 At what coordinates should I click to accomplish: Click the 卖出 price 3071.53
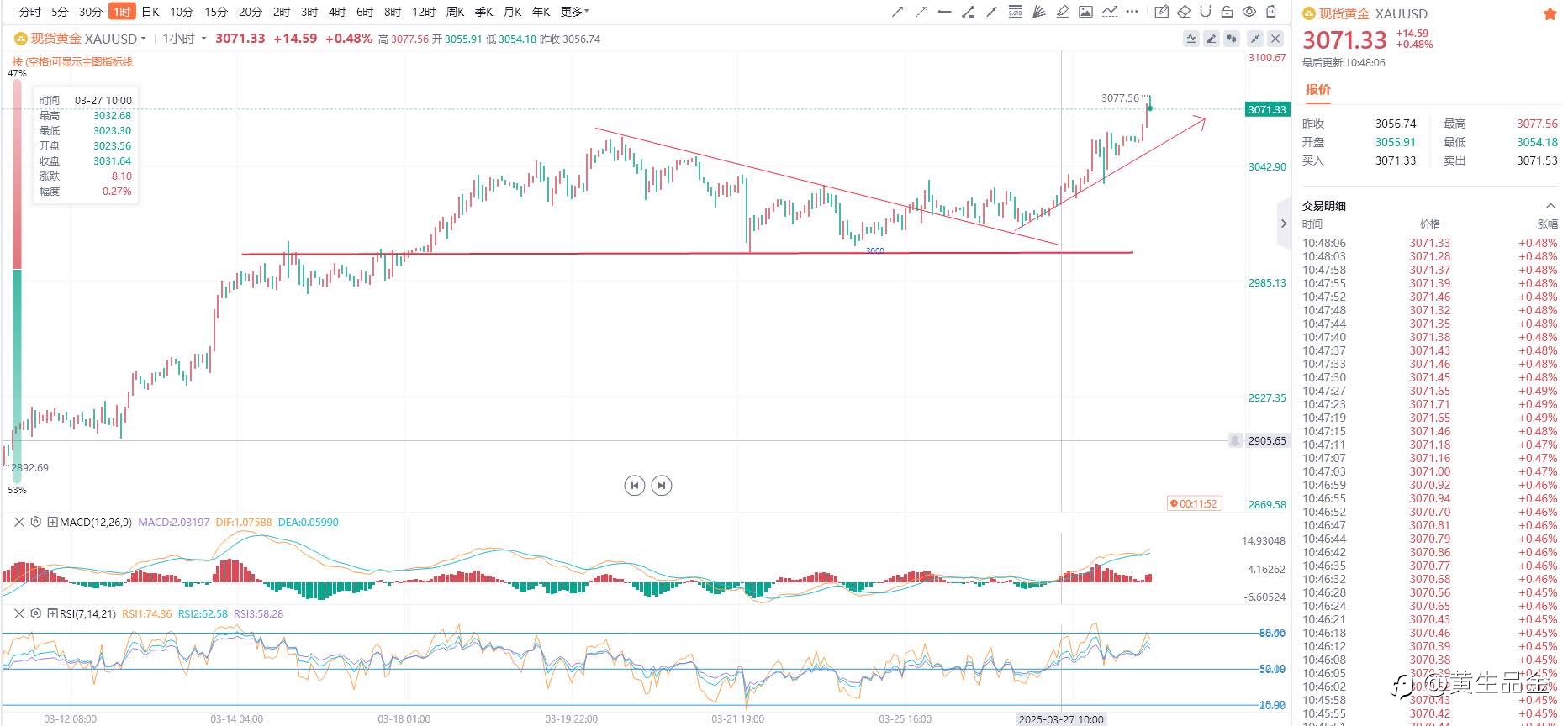click(x=1537, y=160)
